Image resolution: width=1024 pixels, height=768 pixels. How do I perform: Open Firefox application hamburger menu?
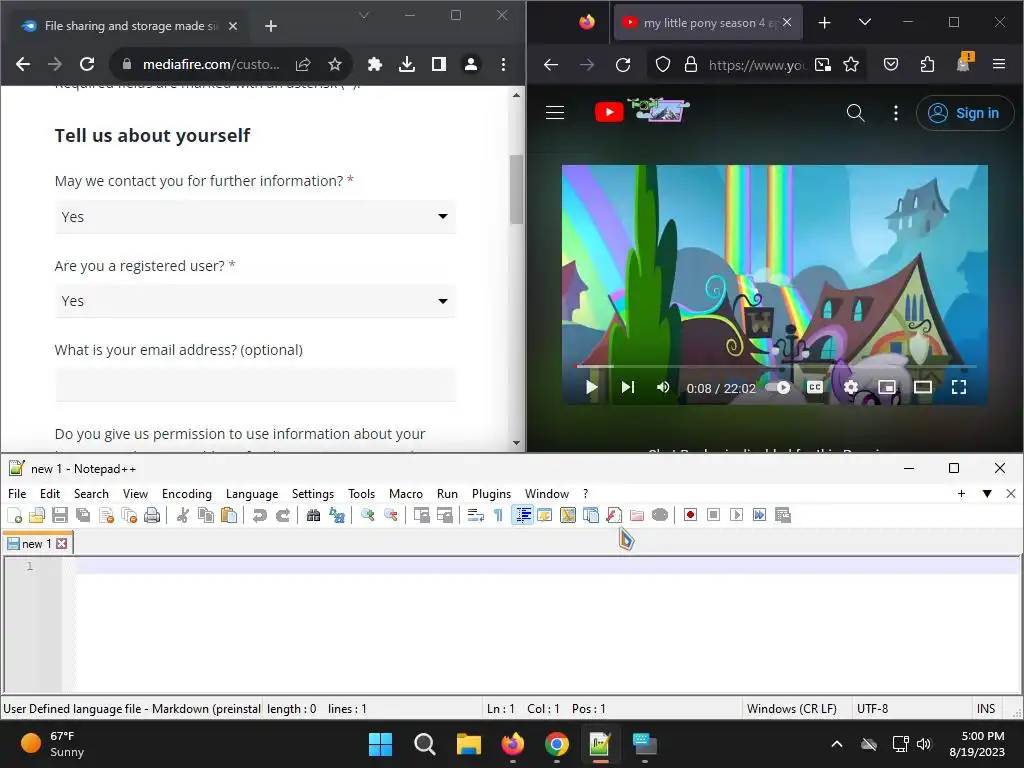(x=999, y=64)
